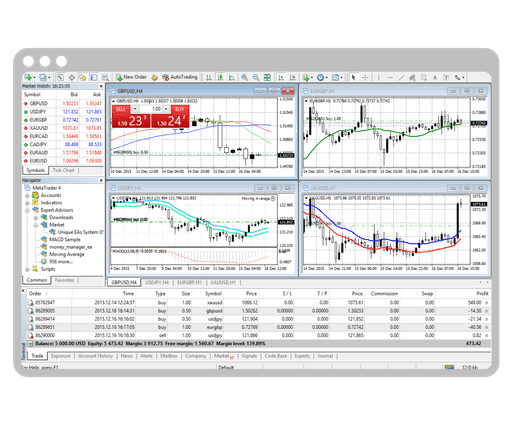Expand the Scripts node in Navigator

(x=27, y=269)
